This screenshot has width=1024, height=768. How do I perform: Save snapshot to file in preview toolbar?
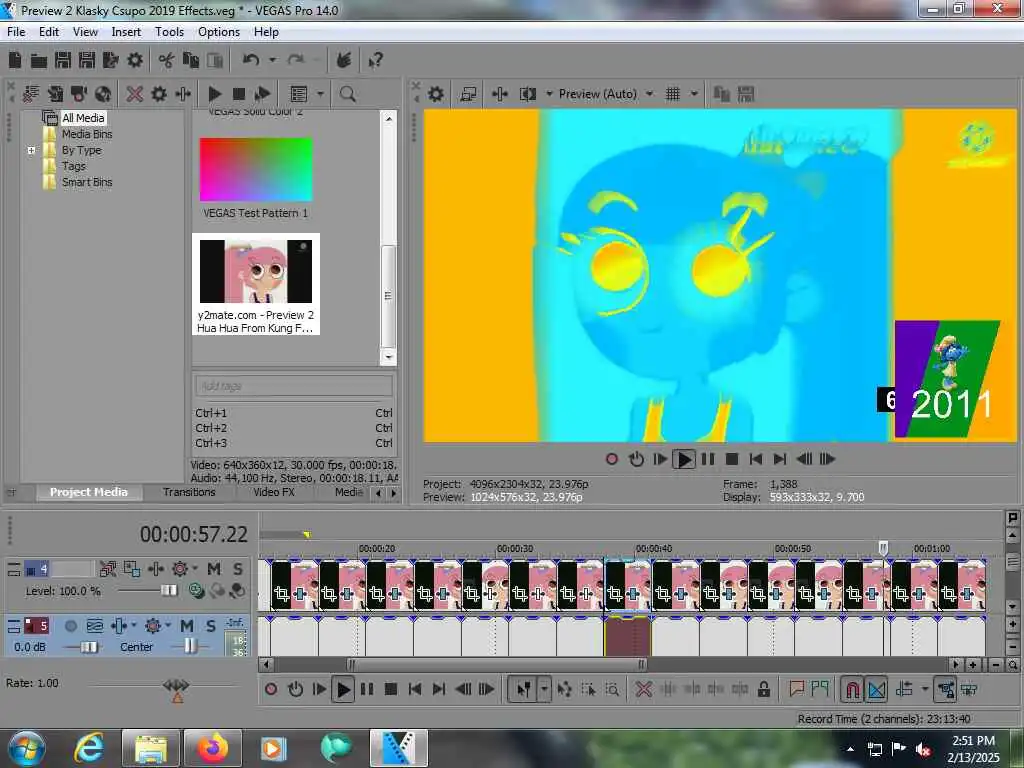[746, 94]
